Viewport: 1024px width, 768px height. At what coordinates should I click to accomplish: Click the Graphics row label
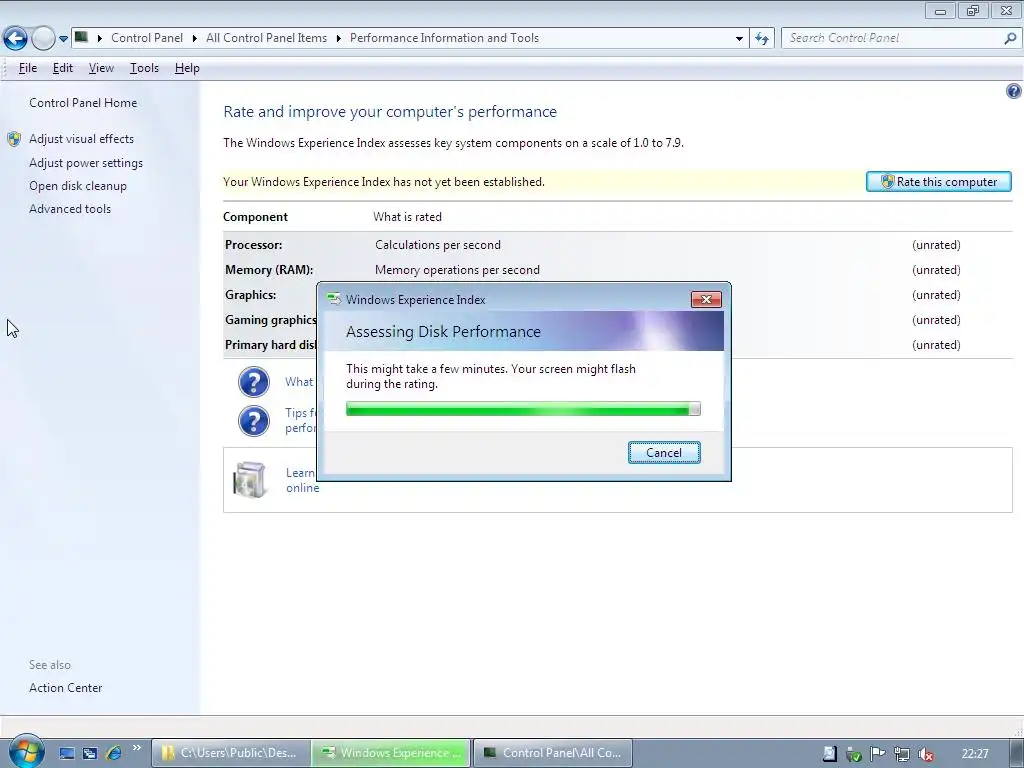tap(251, 295)
